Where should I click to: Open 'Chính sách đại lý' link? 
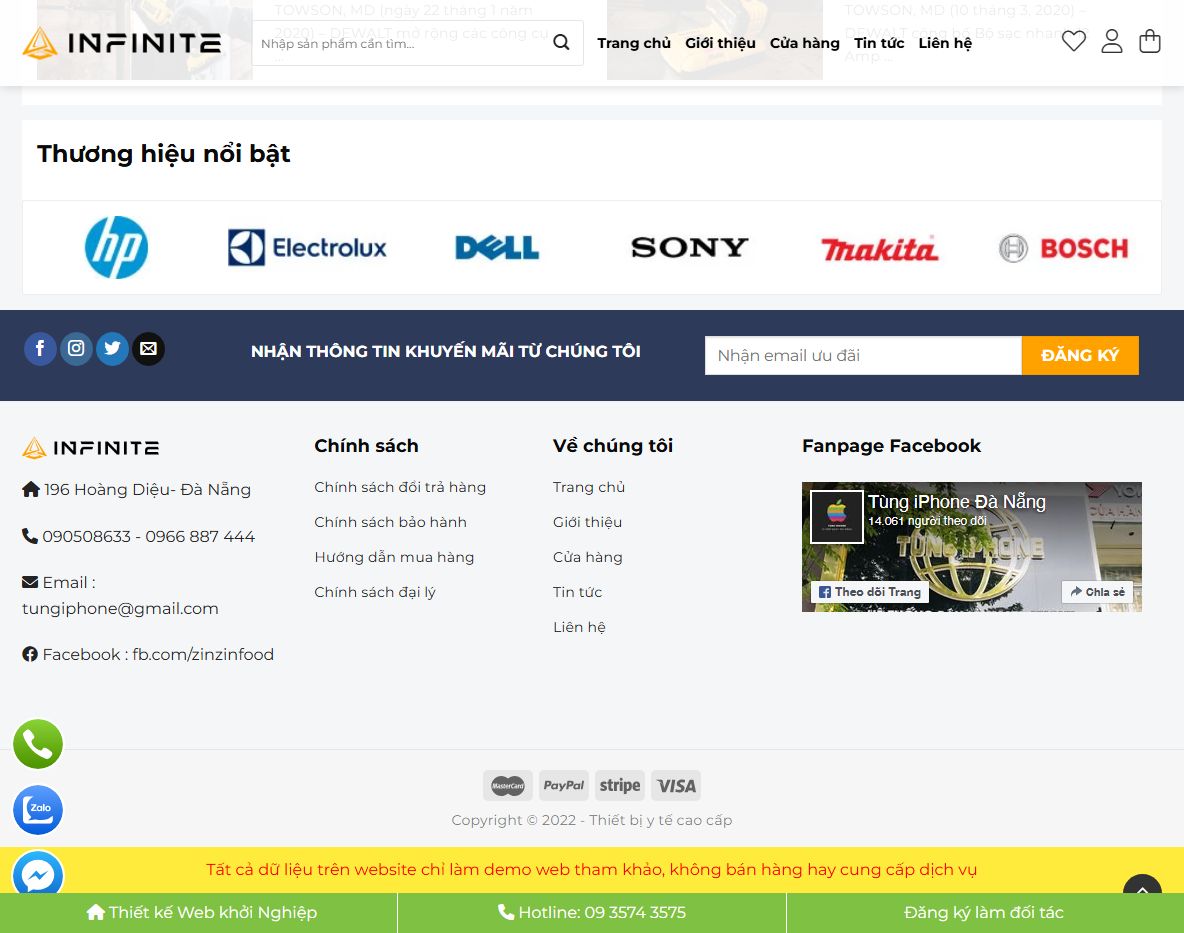pos(375,592)
